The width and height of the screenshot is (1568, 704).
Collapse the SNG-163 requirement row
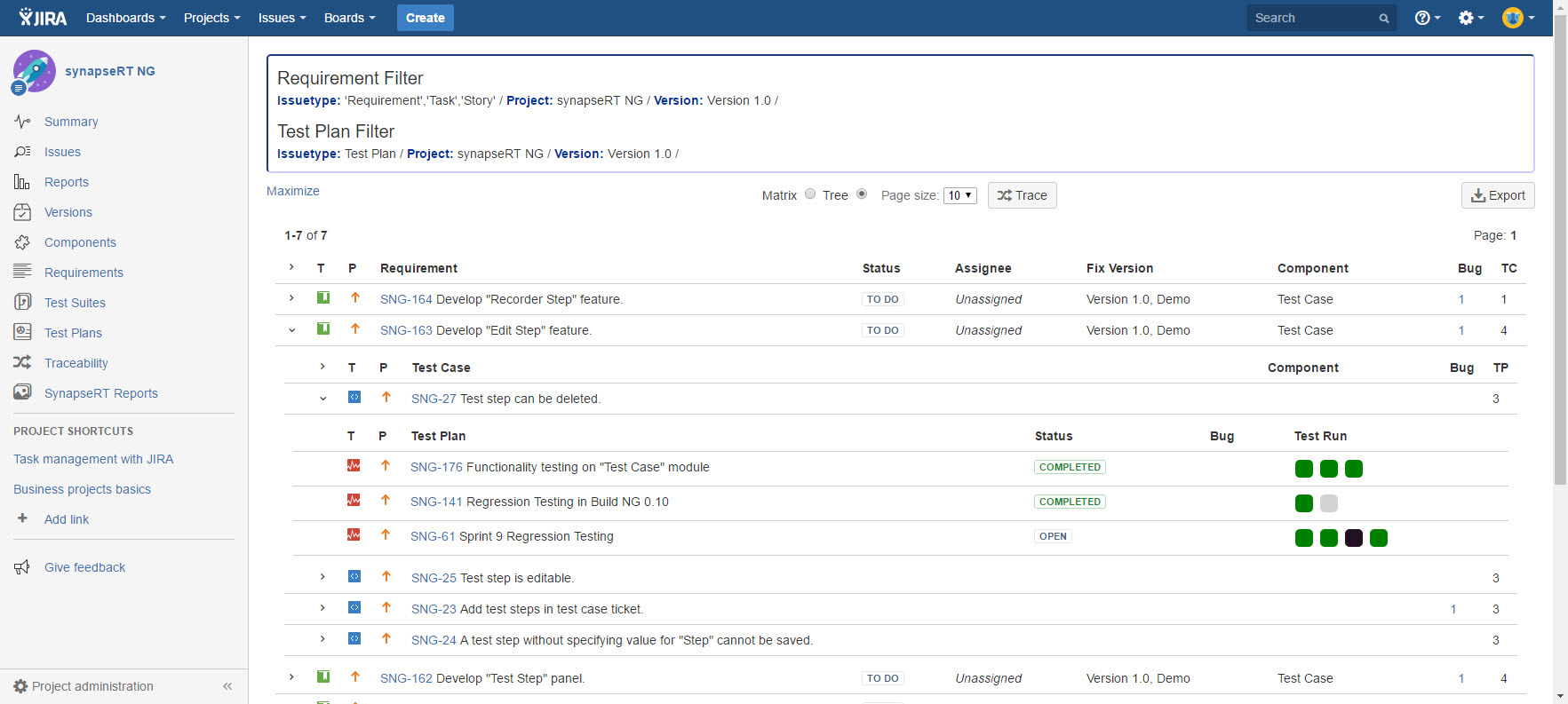coord(291,330)
